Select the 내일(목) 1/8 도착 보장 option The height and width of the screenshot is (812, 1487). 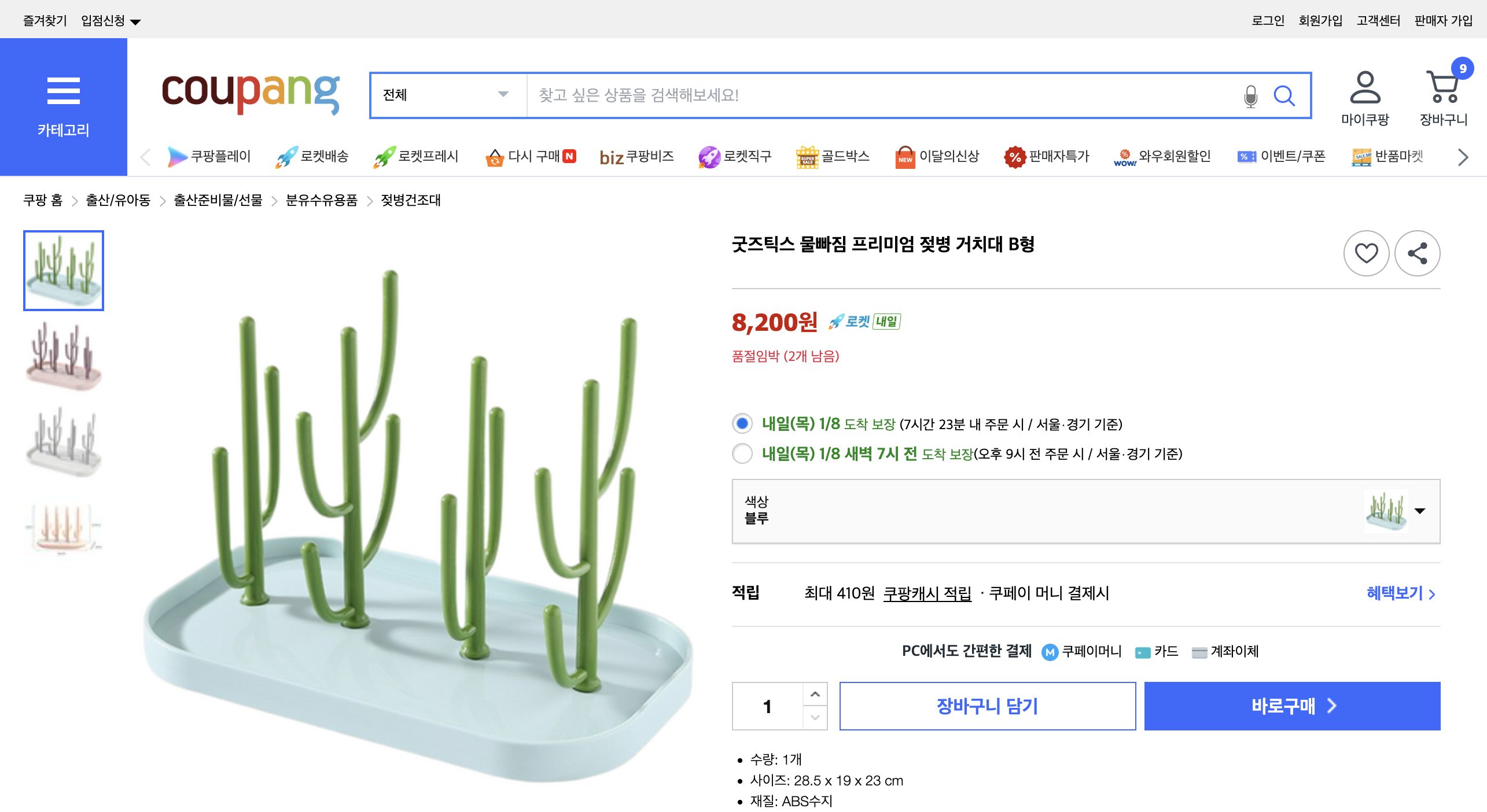coord(742,425)
